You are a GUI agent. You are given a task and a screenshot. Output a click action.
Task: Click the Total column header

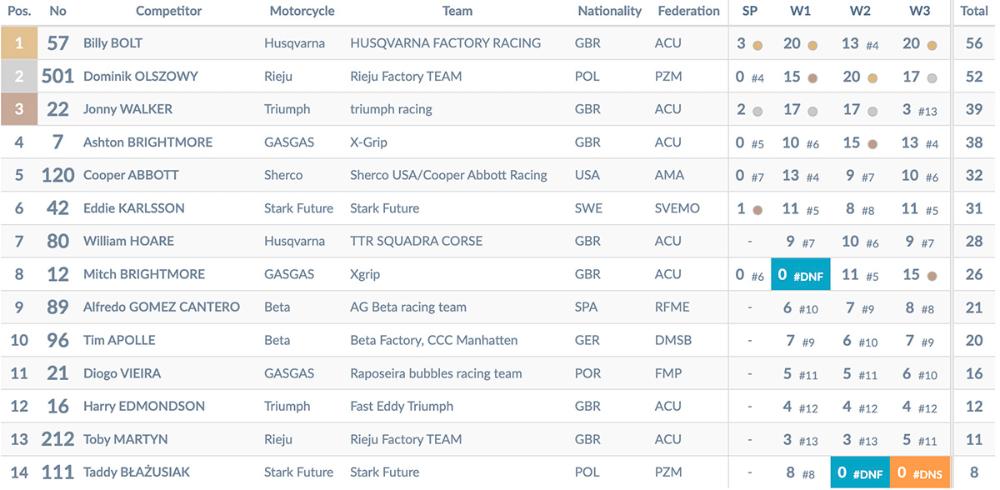[974, 11]
